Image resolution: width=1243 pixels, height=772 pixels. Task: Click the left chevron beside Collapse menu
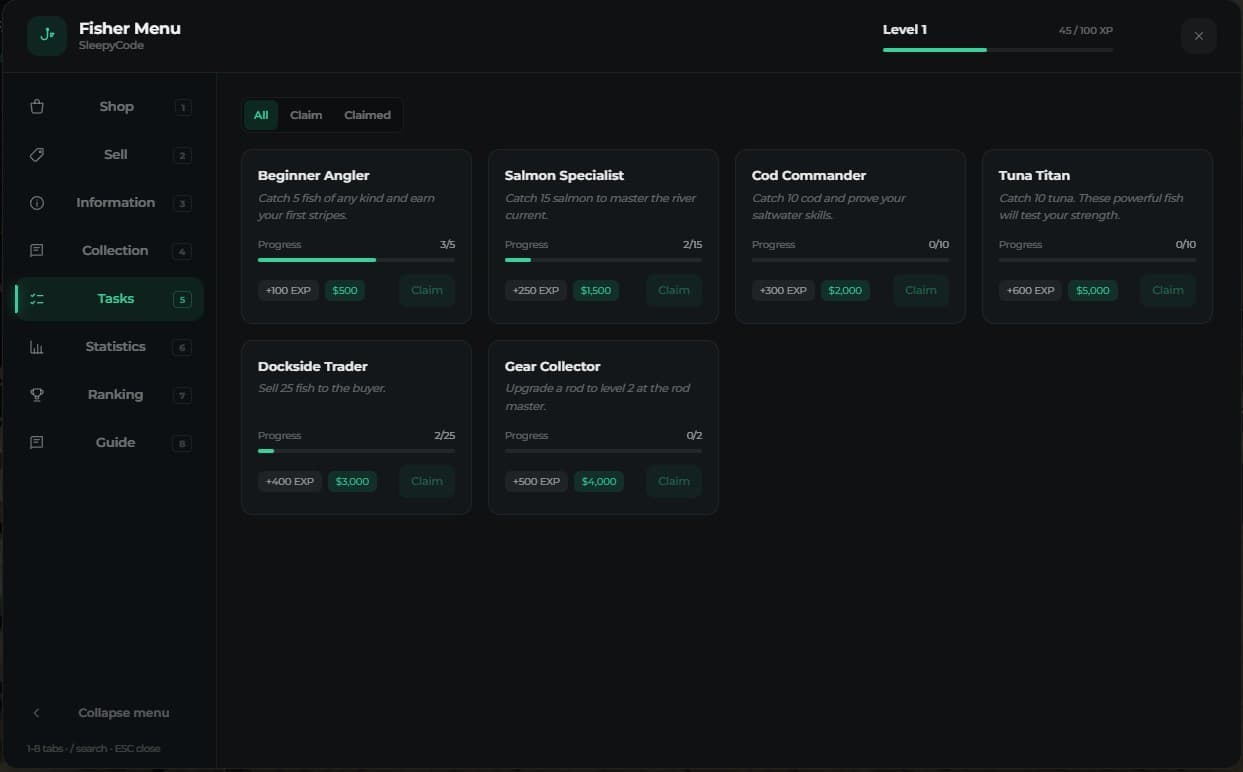[x=37, y=713]
